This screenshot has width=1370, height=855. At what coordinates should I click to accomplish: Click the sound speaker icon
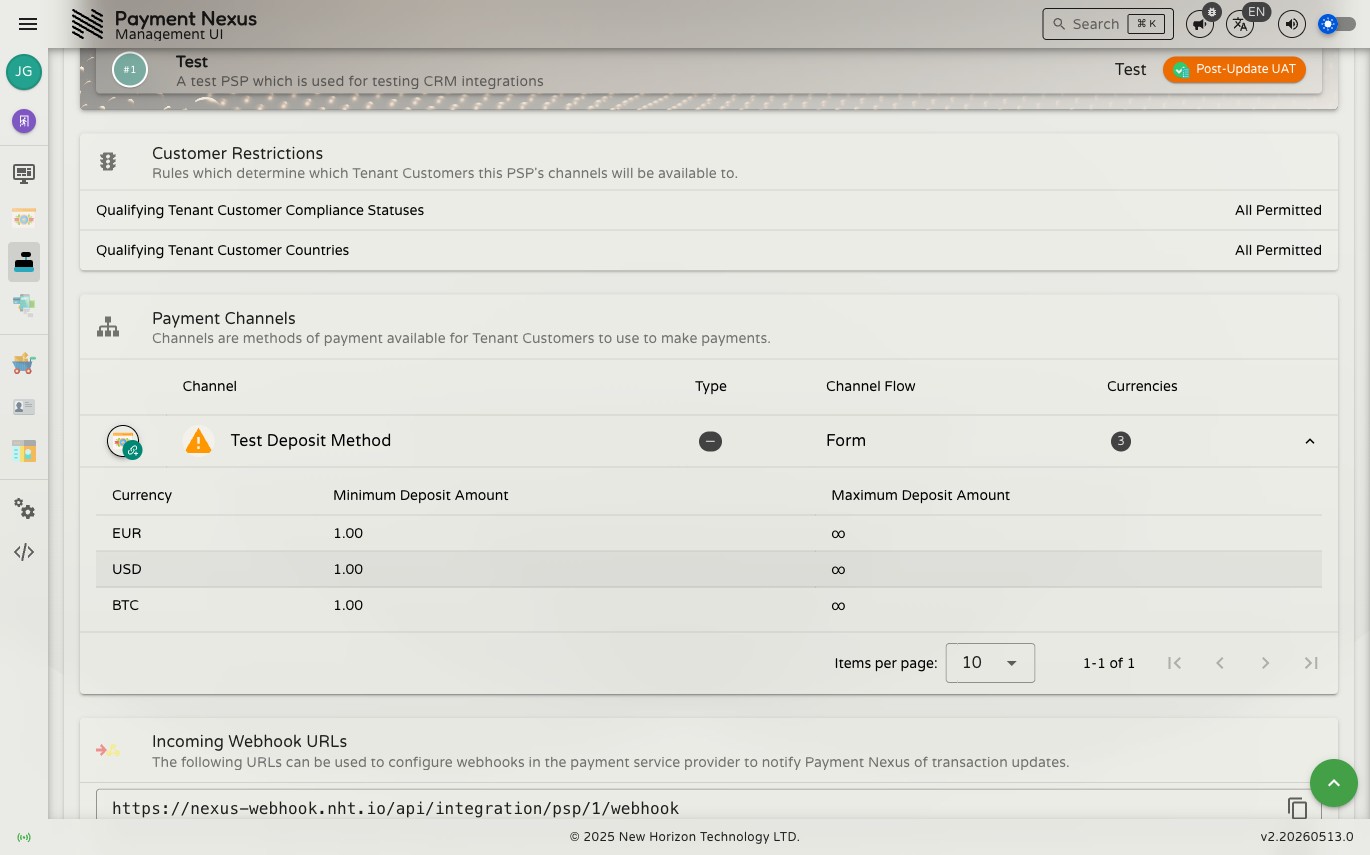tap(1292, 24)
